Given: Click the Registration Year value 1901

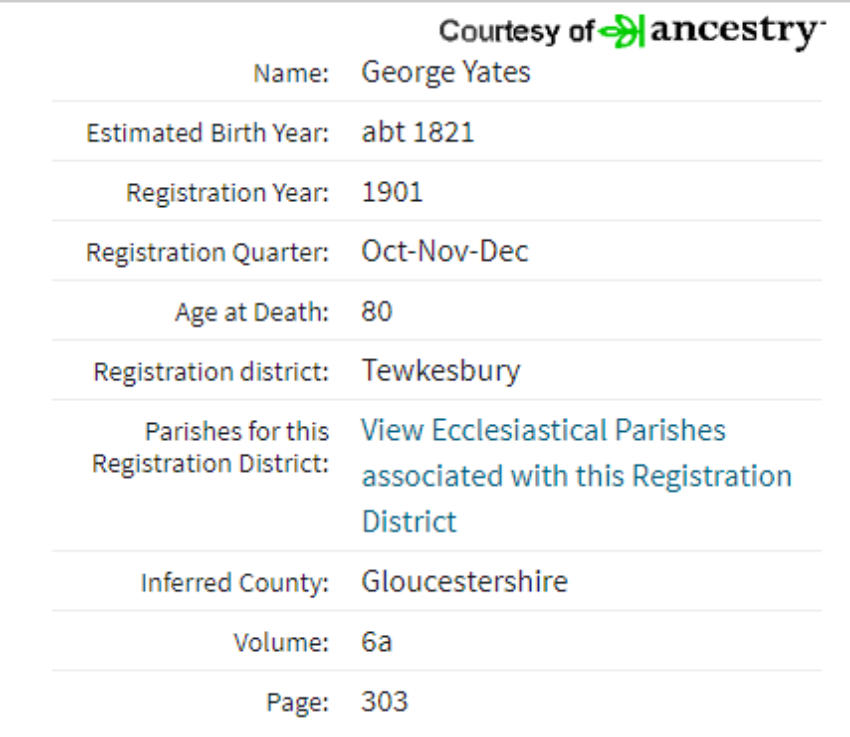Looking at the screenshot, I should tap(392, 192).
